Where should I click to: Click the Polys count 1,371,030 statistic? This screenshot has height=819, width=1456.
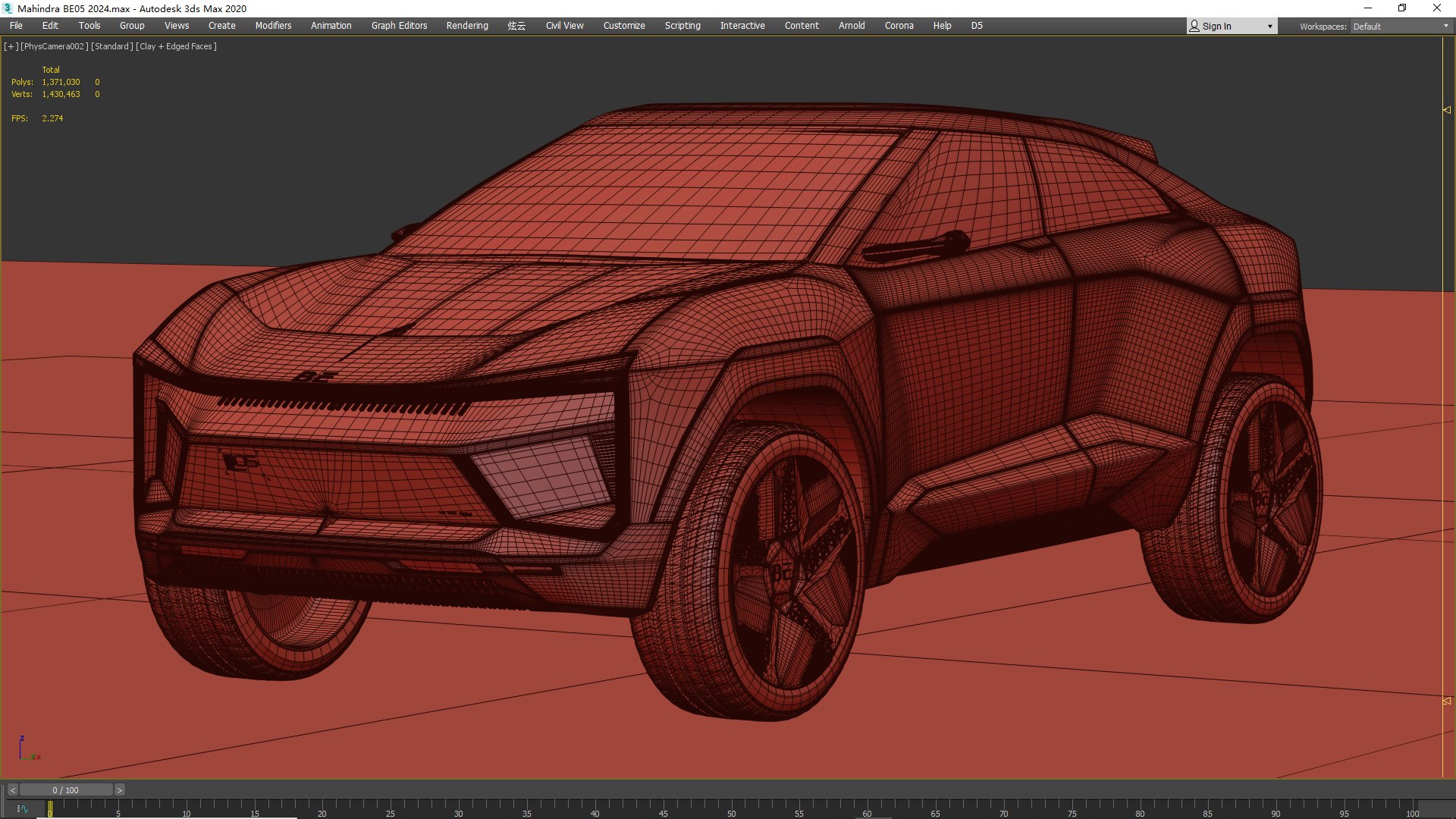tap(61, 82)
